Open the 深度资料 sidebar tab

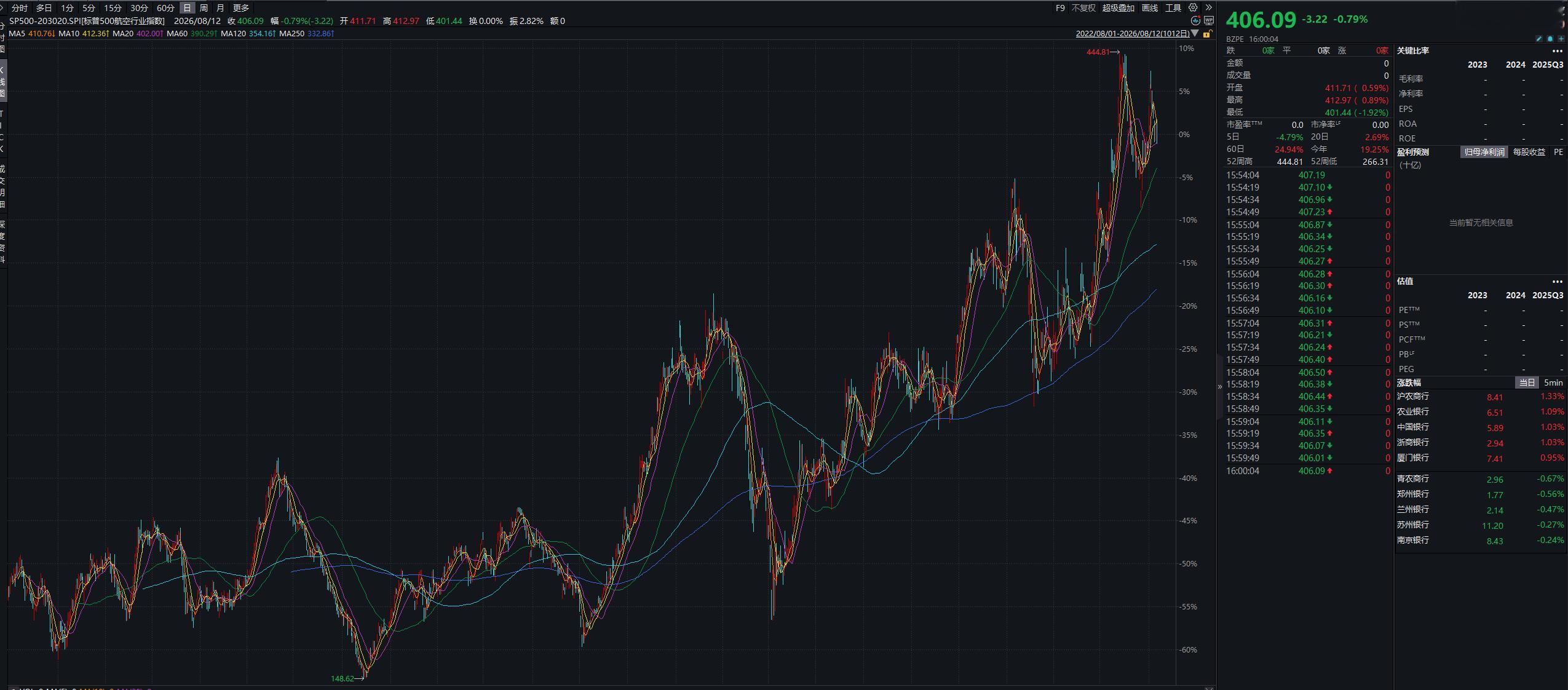(3, 242)
